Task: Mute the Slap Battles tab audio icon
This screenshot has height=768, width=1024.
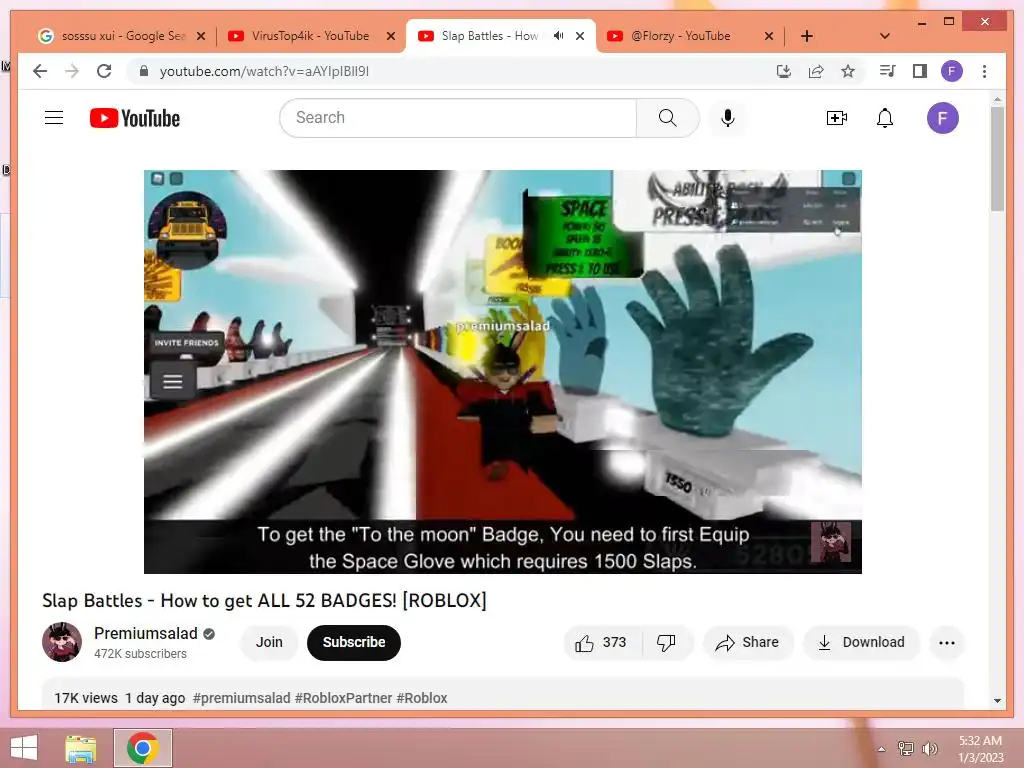Action: [x=558, y=36]
